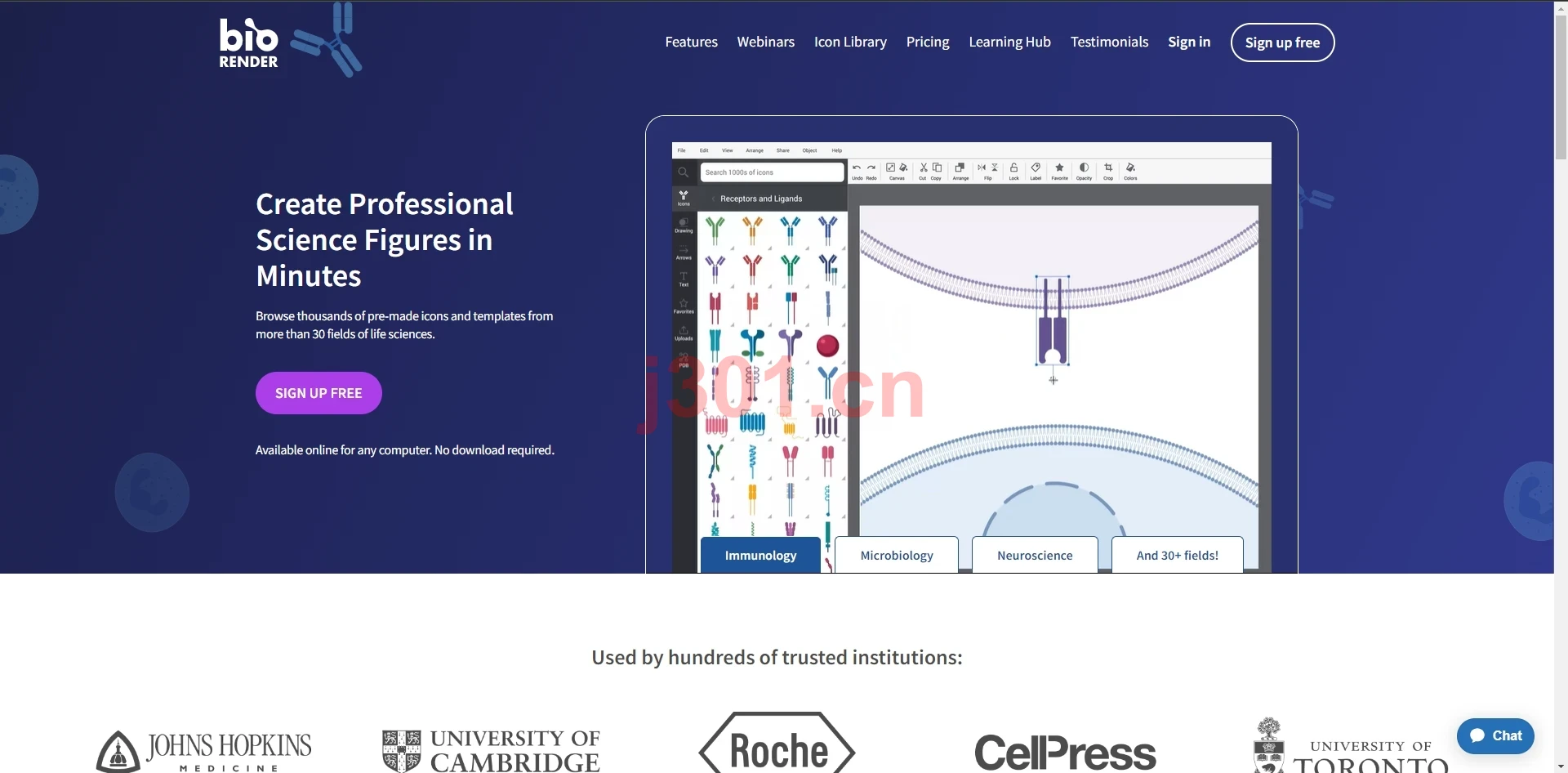Select the And 30+ fields! tab
Image resolution: width=1568 pixels, height=773 pixels.
click(1178, 555)
